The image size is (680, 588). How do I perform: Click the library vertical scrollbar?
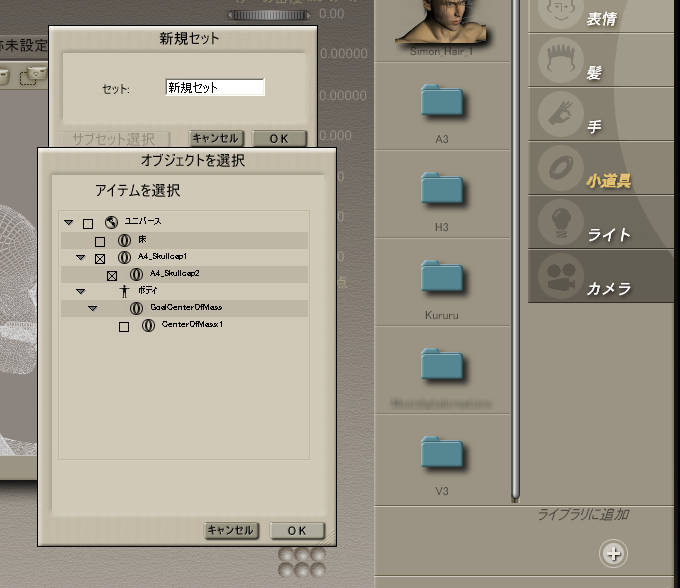point(515,251)
